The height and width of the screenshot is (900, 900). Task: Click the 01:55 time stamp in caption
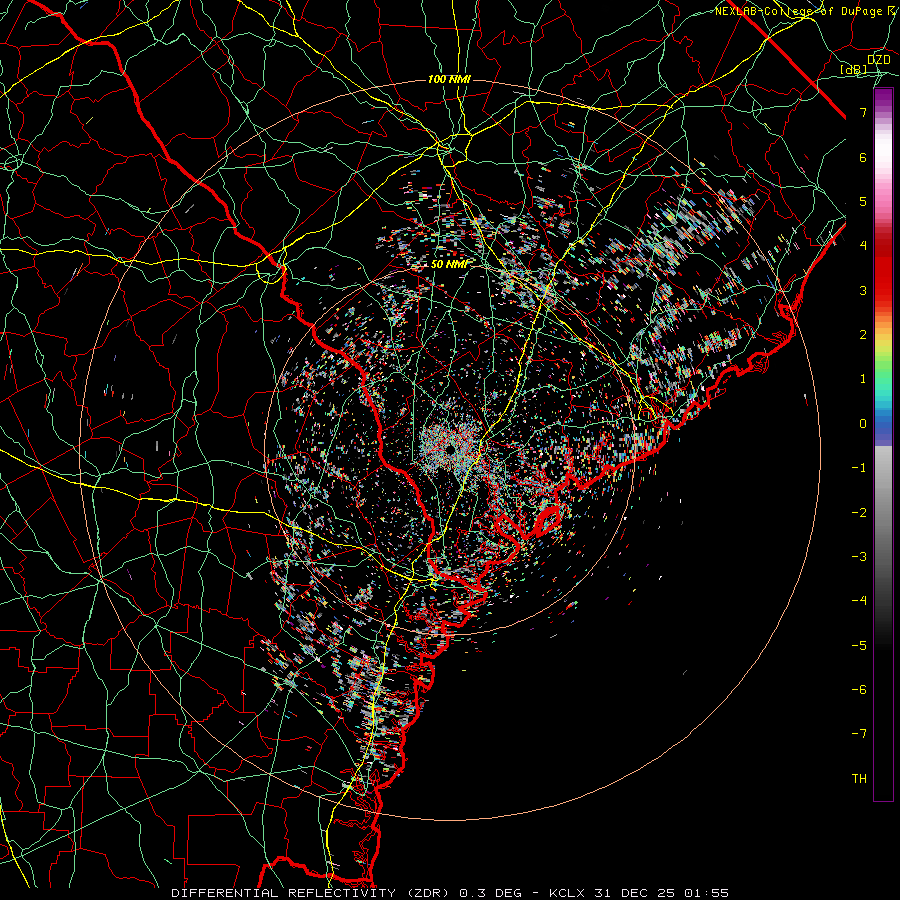click(709, 893)
